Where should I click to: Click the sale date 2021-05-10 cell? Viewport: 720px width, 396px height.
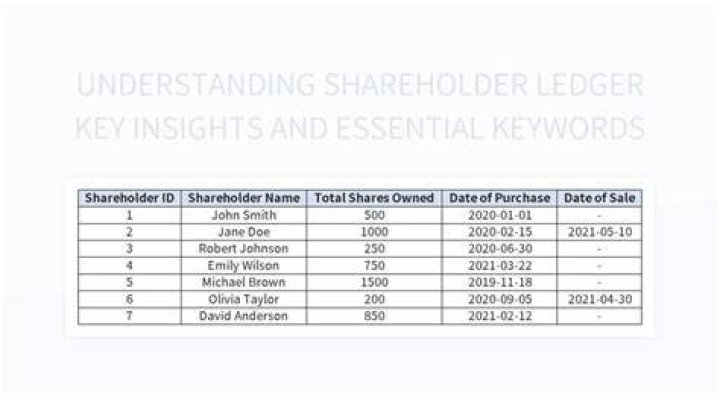[x=599, y=232]
